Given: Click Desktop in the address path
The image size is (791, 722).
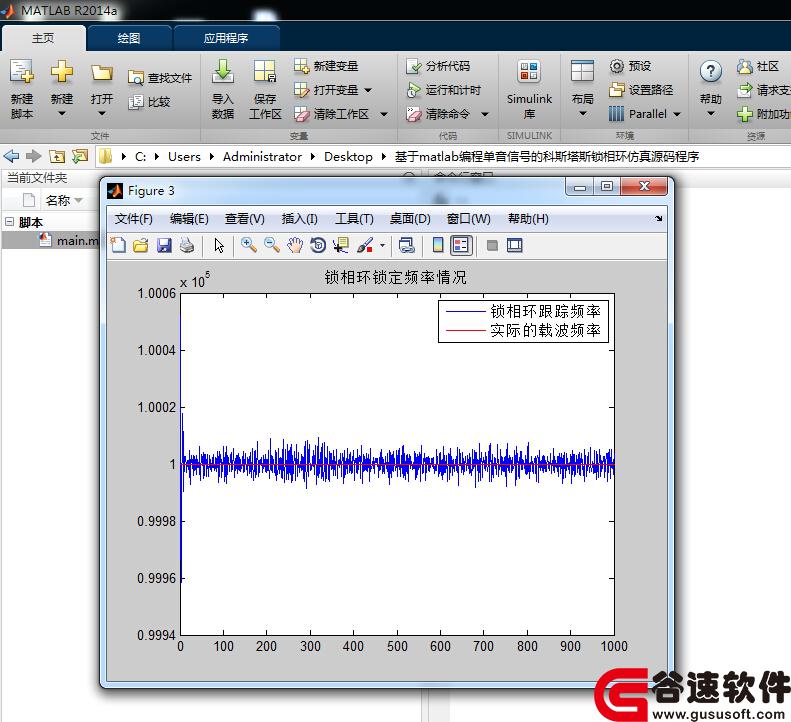Looking at the screenshot, I should tap(348, 157).
